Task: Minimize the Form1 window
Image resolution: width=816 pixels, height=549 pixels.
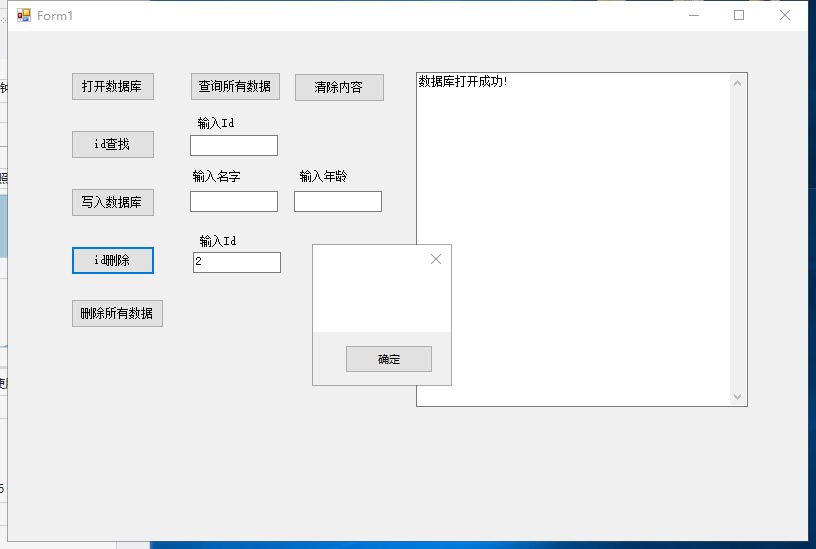Action: [x=694, y=15]
